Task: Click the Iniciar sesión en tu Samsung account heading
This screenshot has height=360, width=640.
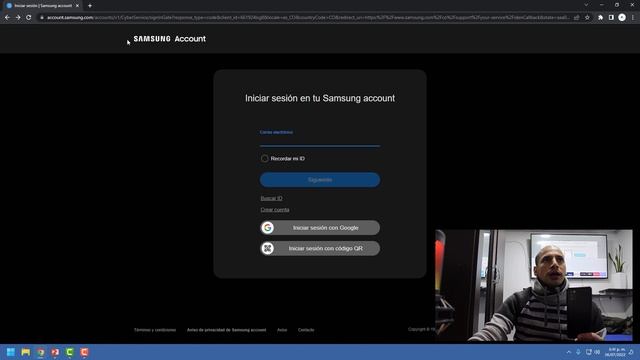Action: pos(320,98)
